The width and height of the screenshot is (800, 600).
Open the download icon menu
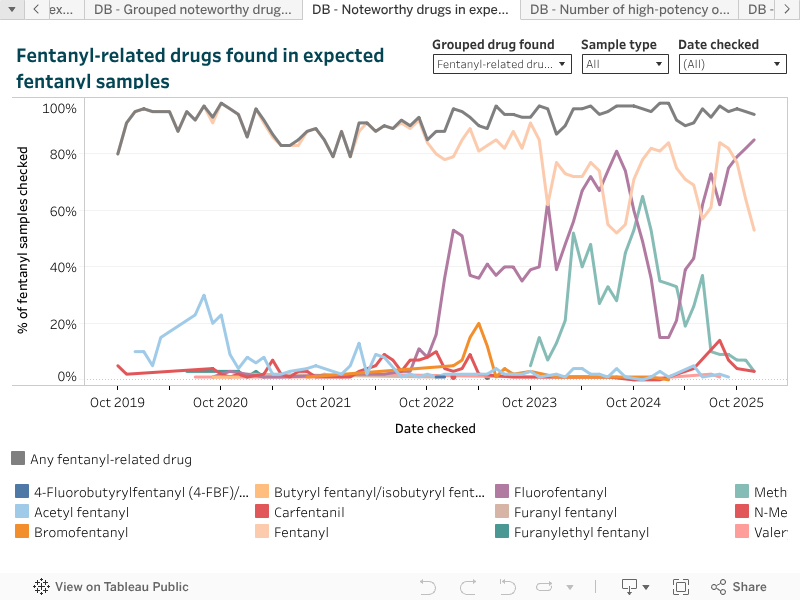point(635,587)
